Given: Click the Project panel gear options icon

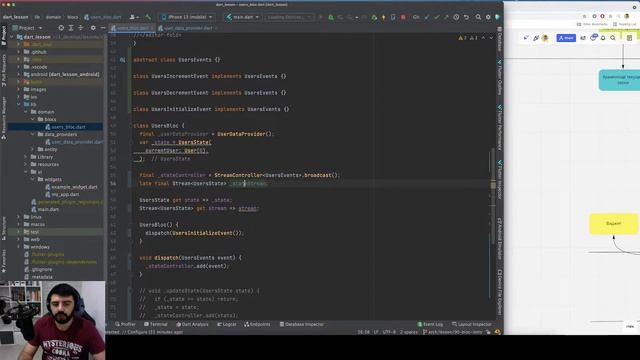Looking at the screenshot, I should click(x=93, y=28).
